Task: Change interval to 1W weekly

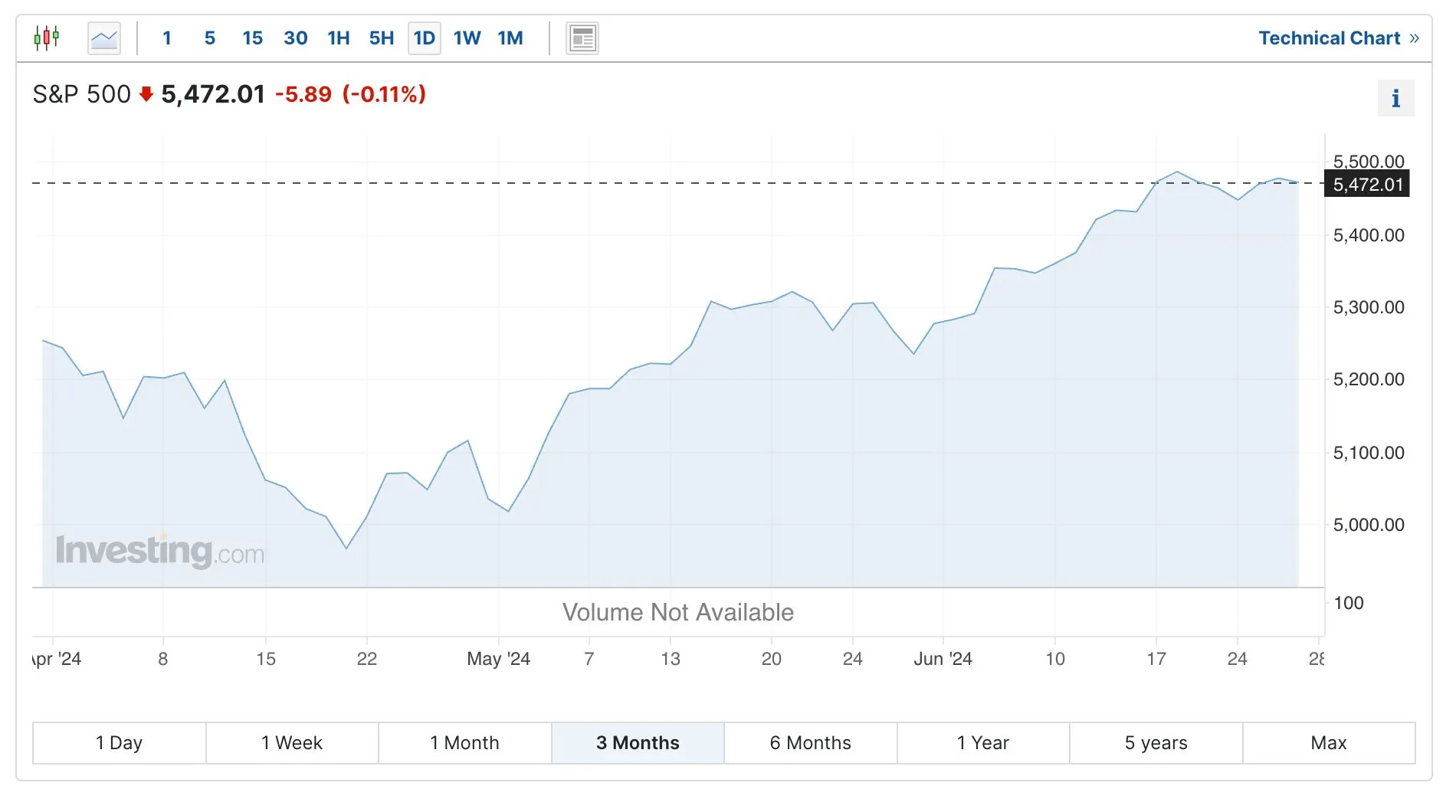Action: (x=467, y=38)
